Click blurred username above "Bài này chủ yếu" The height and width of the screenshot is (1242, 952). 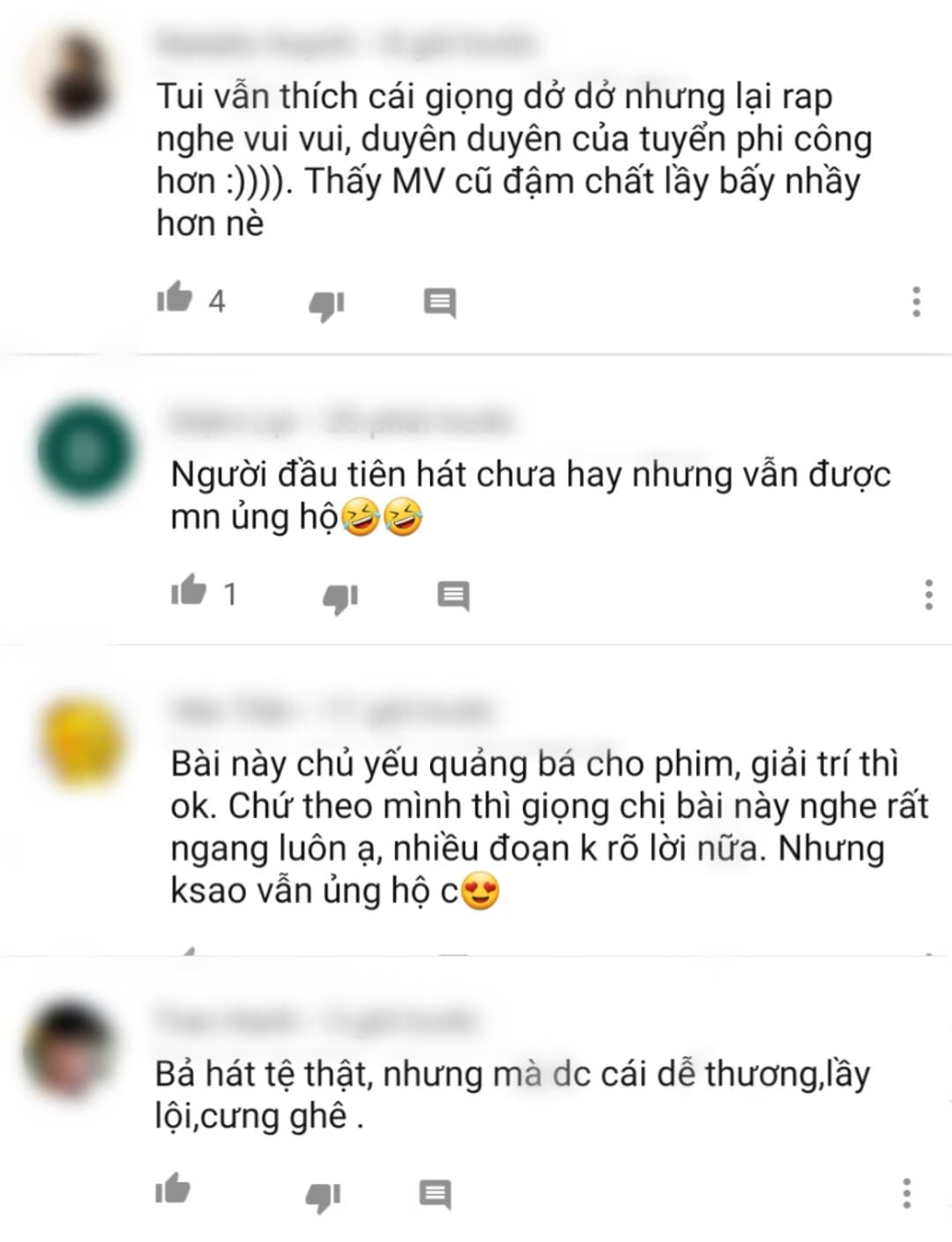pyautogui.click(x=331, y=710)
